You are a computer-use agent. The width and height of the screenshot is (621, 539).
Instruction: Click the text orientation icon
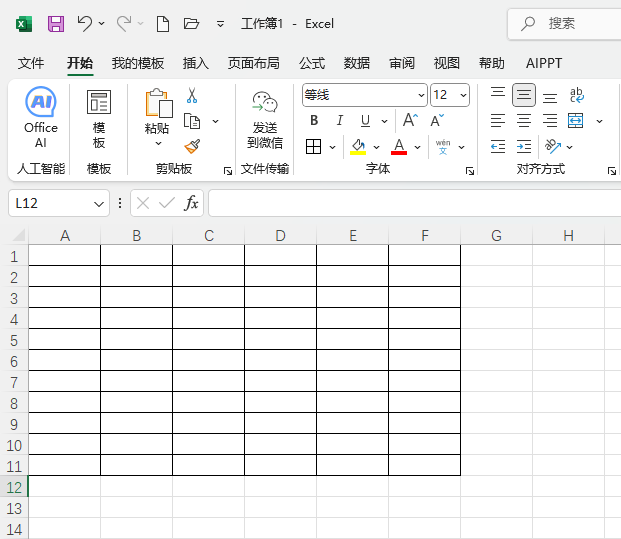[552, 146]
